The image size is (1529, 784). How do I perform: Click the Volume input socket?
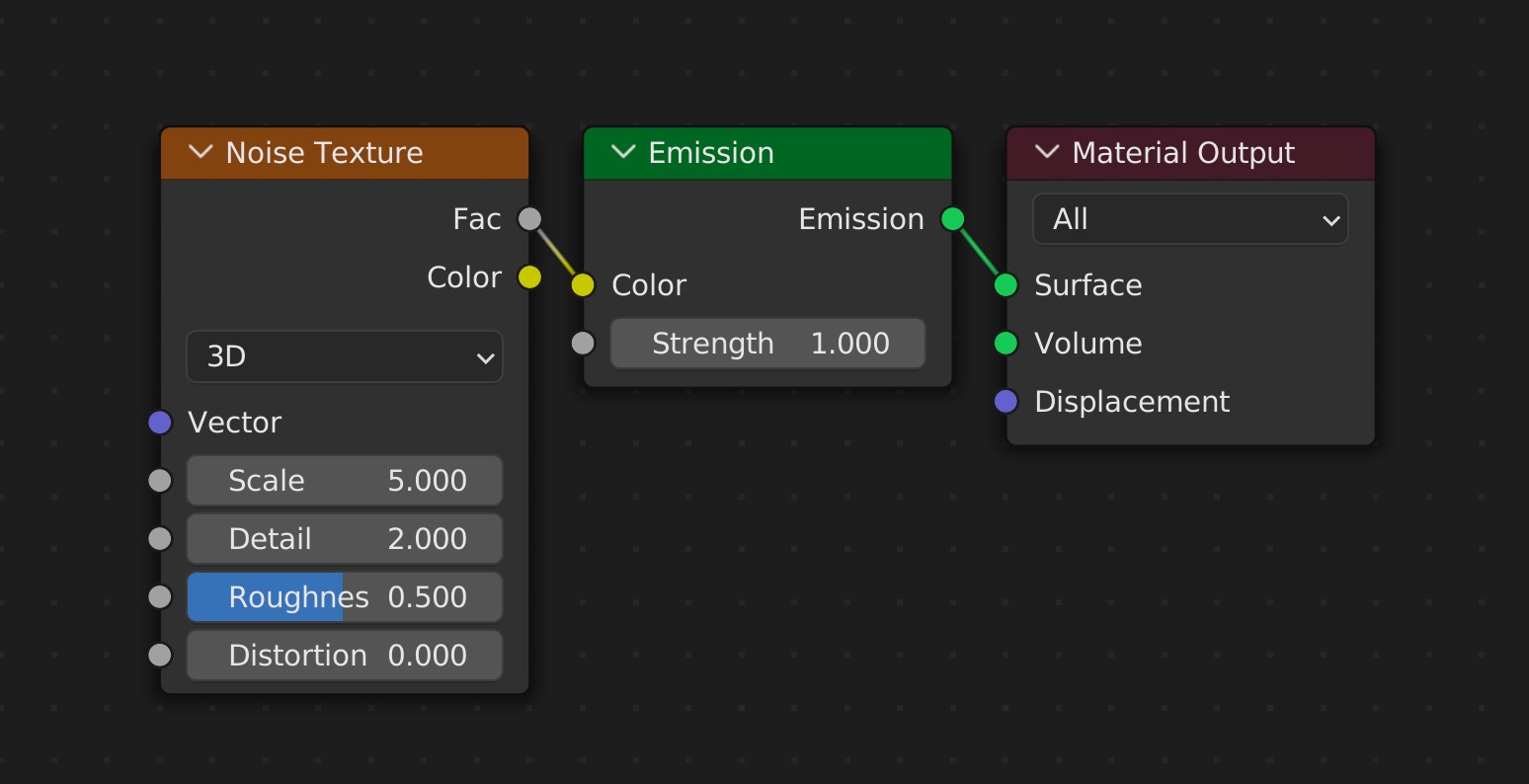1006,344
